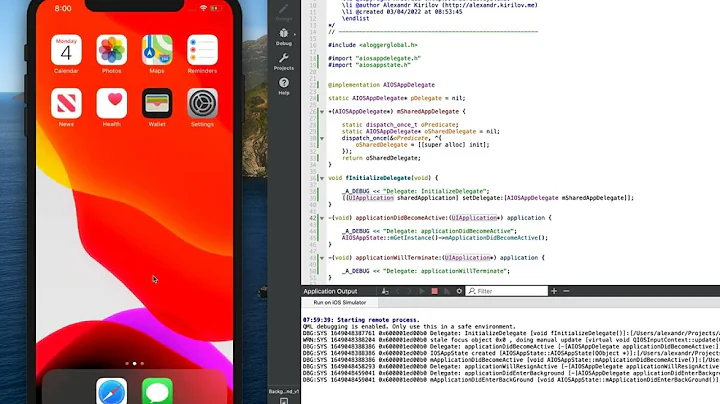
Task: Tap the News app icon
Action: [x=66, y=103]
